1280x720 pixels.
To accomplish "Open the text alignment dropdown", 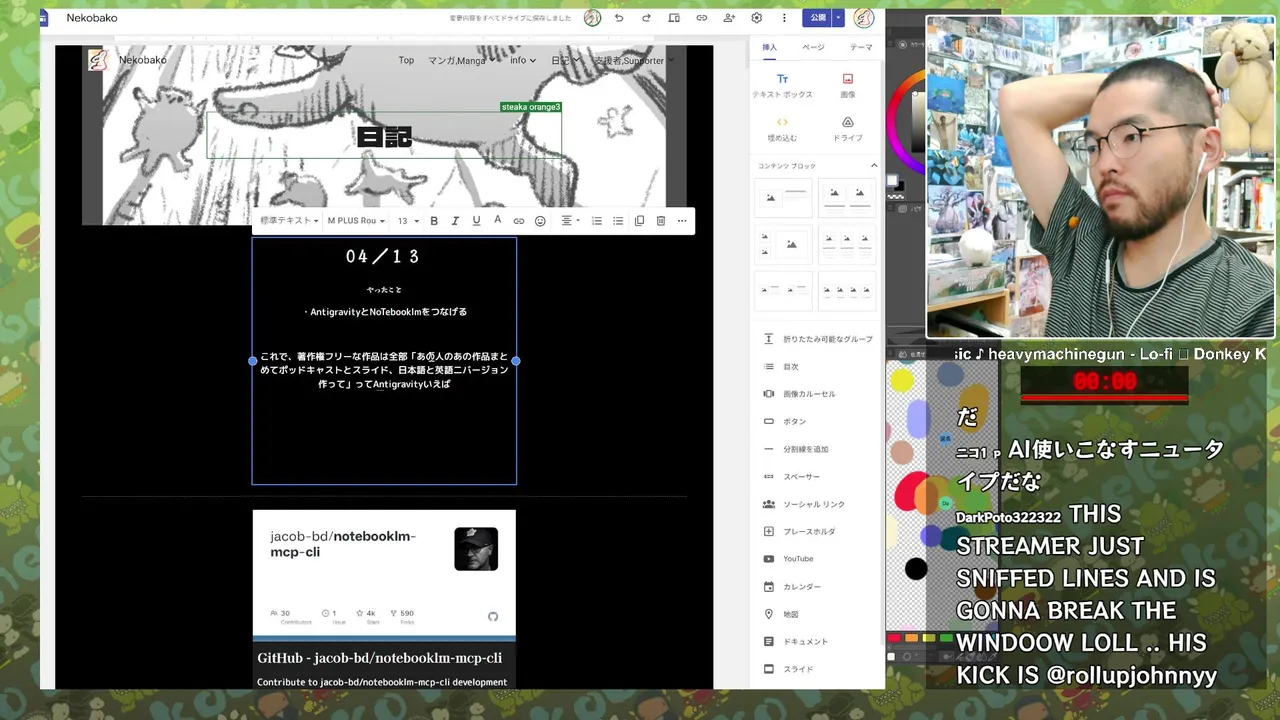I will (x=570, y=221).
